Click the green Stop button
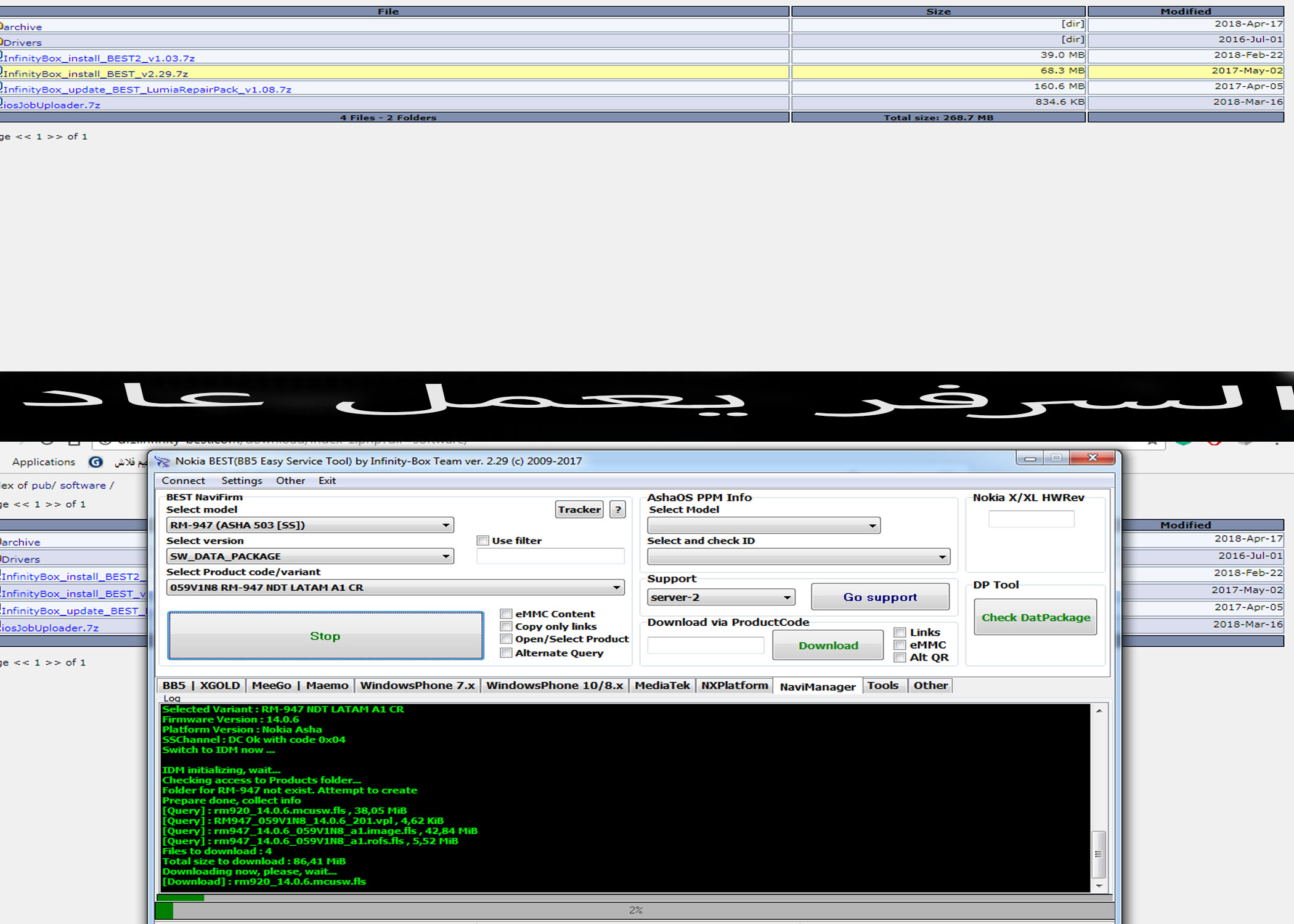The height and width of the screenshot is (924, 1294). (325, 636)
